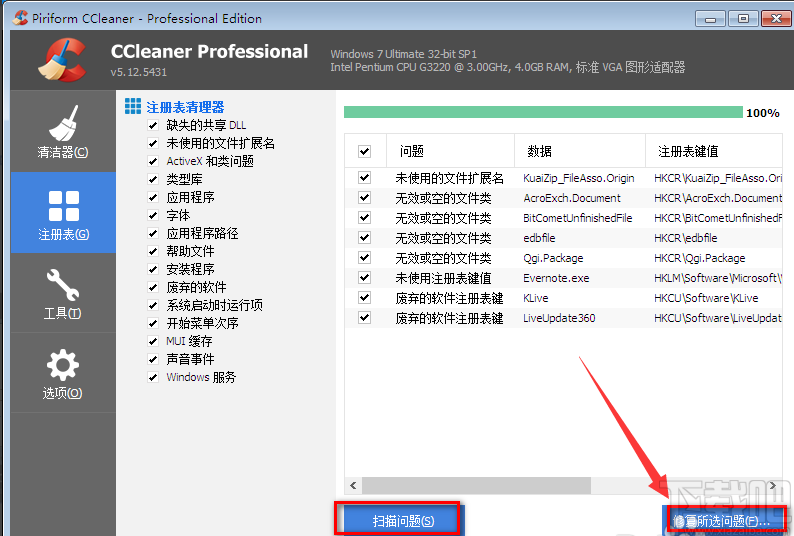Toggle 系统启动时运行项 checkbox

153,305
